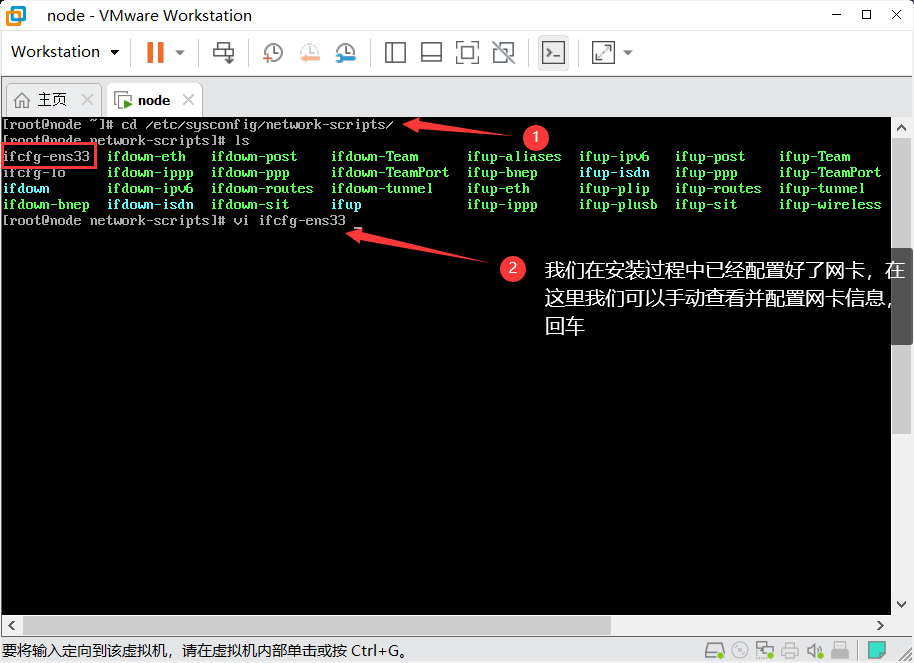Click ifup-plusb in terminal listing
Image resolution: width=914 pixels, height=663 pixels.
pyautogui.click(x=618, y=205)
